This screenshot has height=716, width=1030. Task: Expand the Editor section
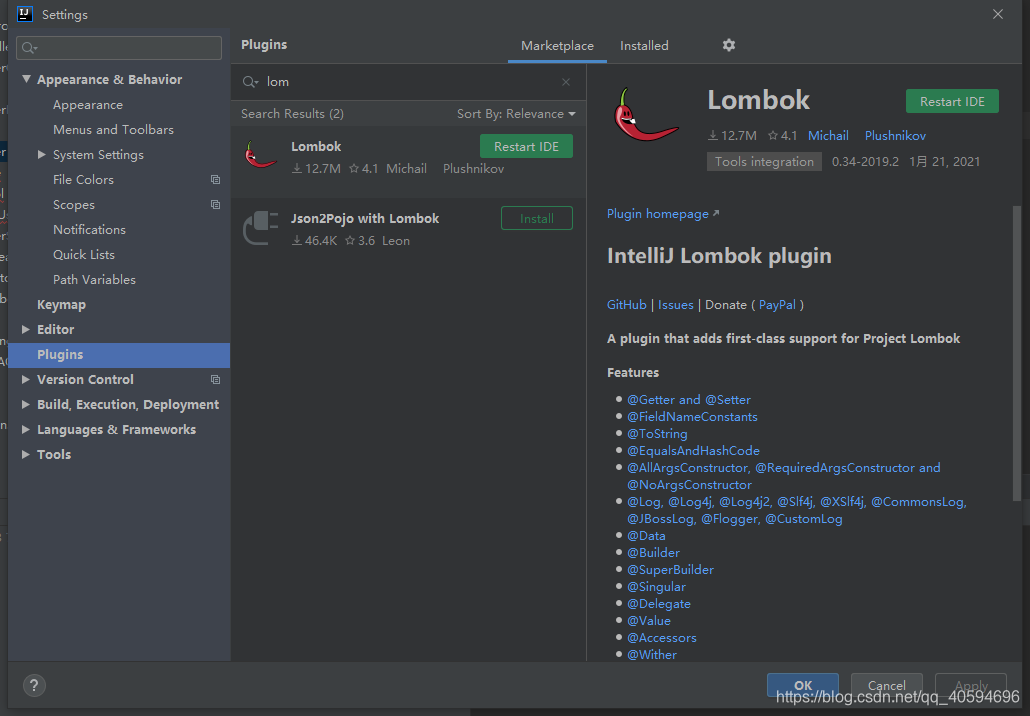pos(26,329)
